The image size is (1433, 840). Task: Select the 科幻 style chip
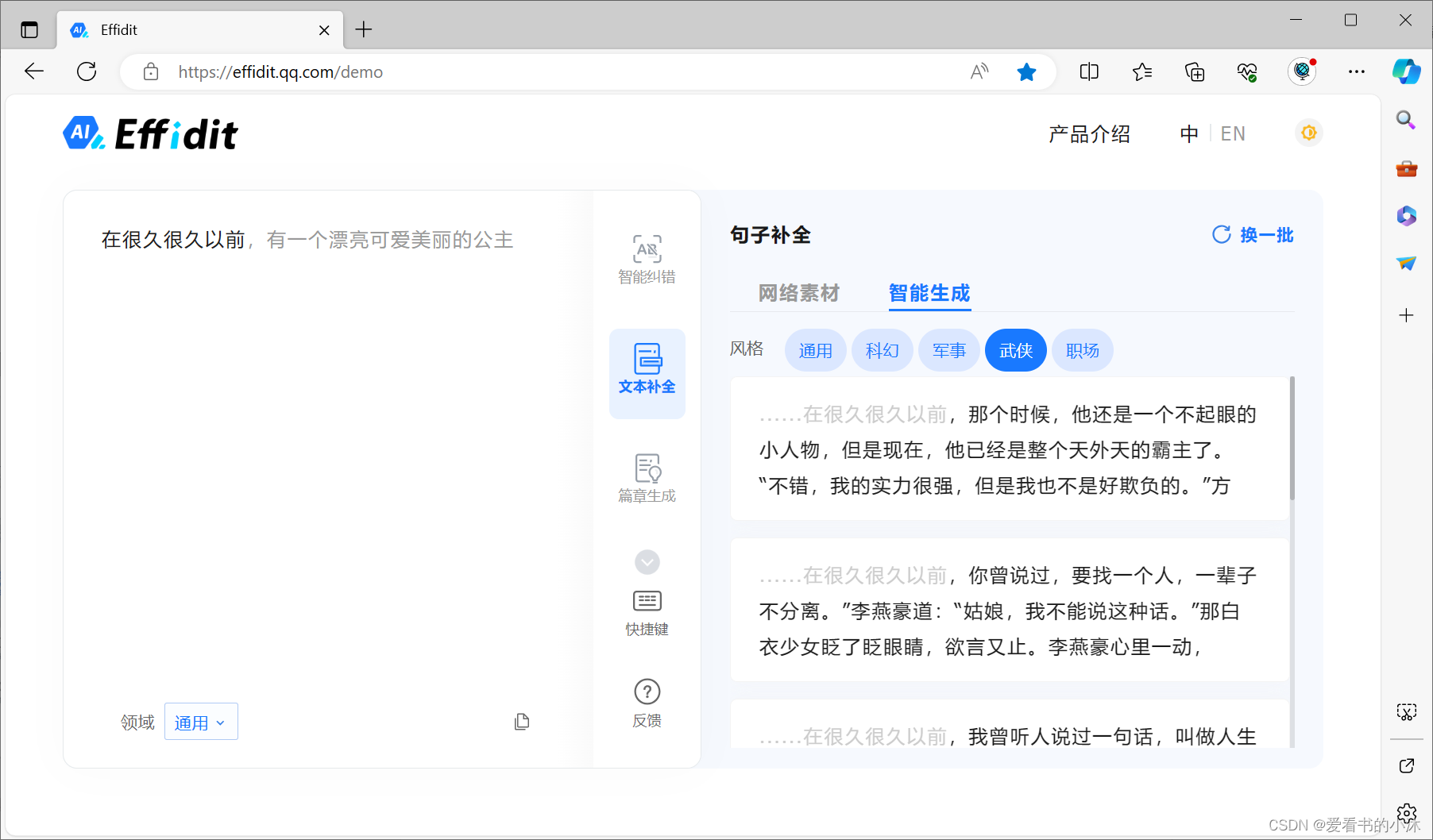[x=882, y=350]
